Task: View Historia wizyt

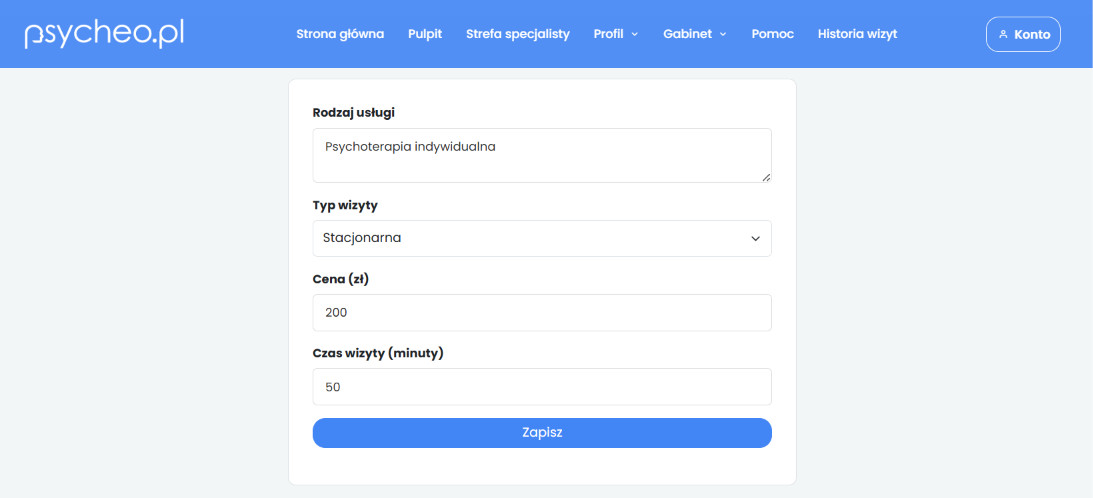Action: coord(857,34)
